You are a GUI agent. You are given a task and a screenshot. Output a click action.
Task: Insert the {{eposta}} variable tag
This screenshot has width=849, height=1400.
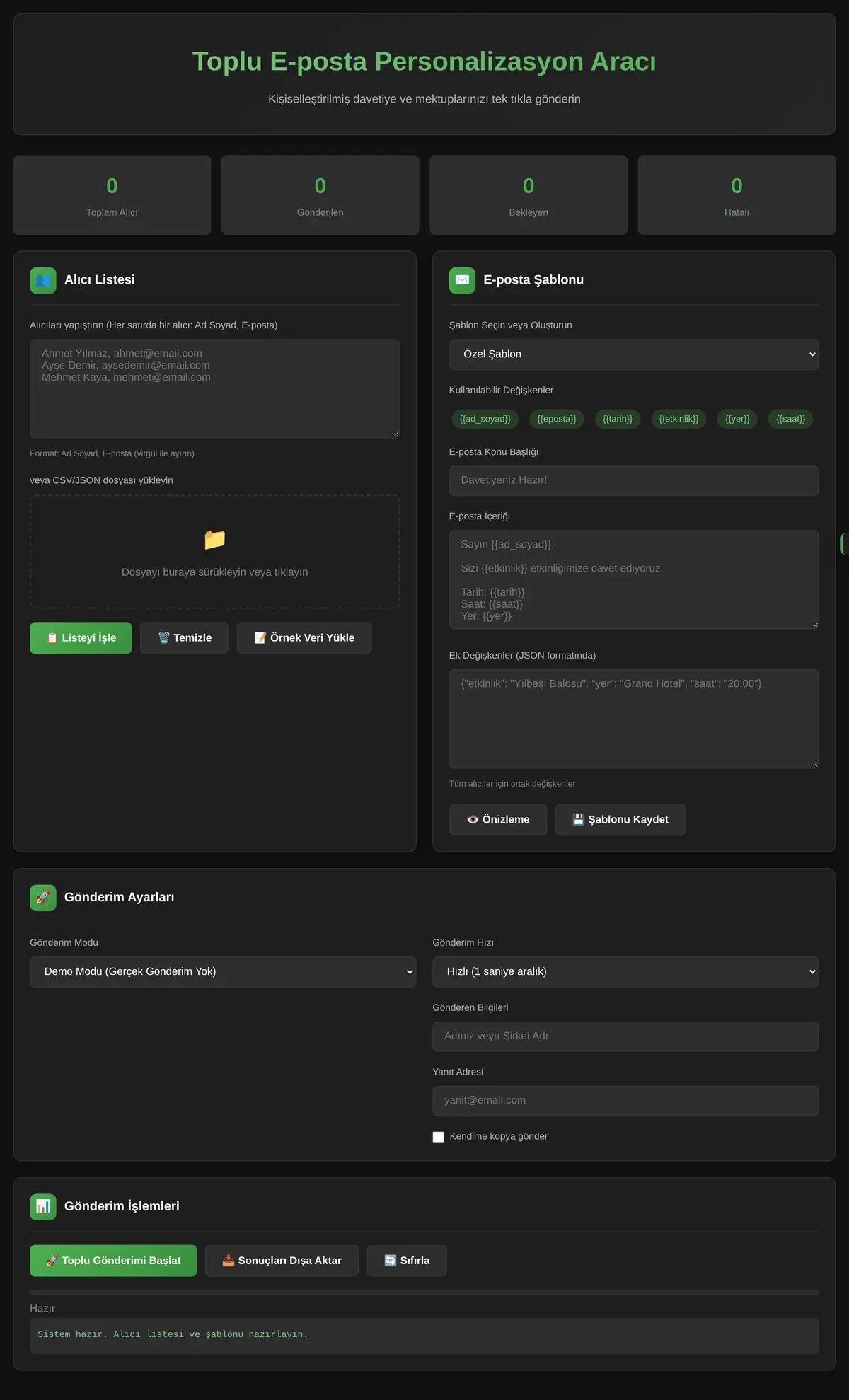[x=557, y=419]
